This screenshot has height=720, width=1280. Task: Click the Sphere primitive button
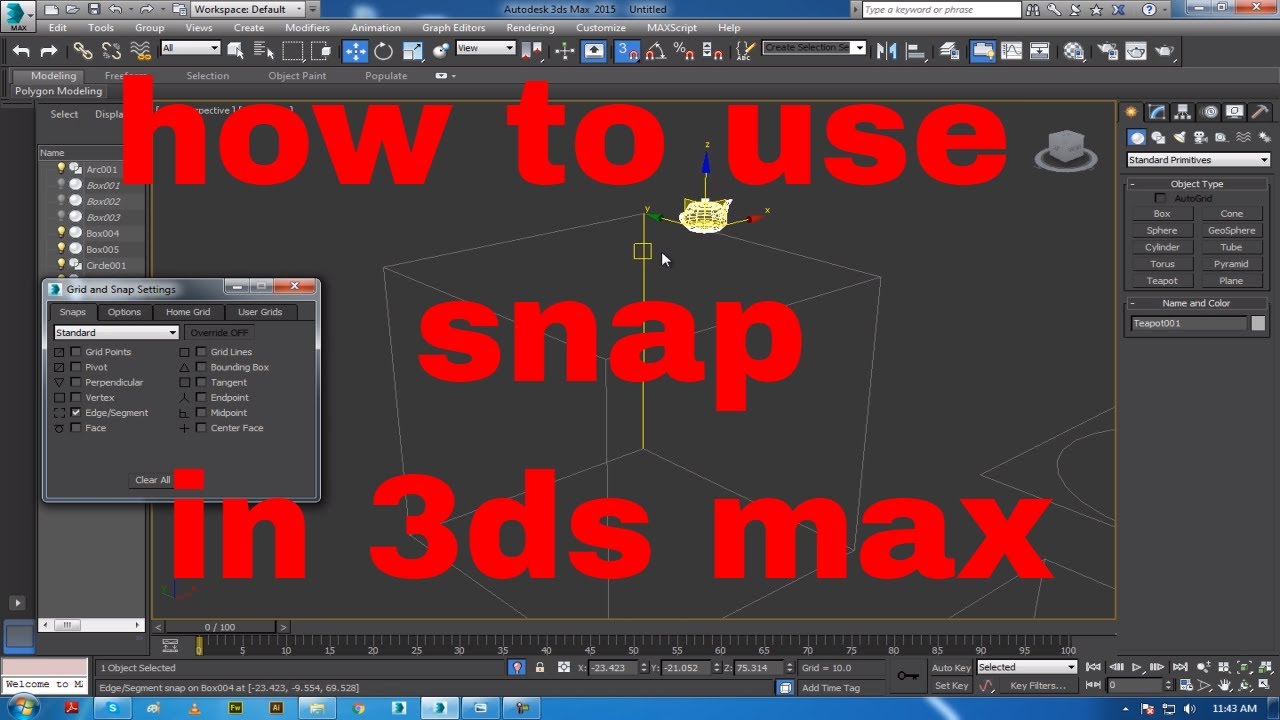point(1162,230)
